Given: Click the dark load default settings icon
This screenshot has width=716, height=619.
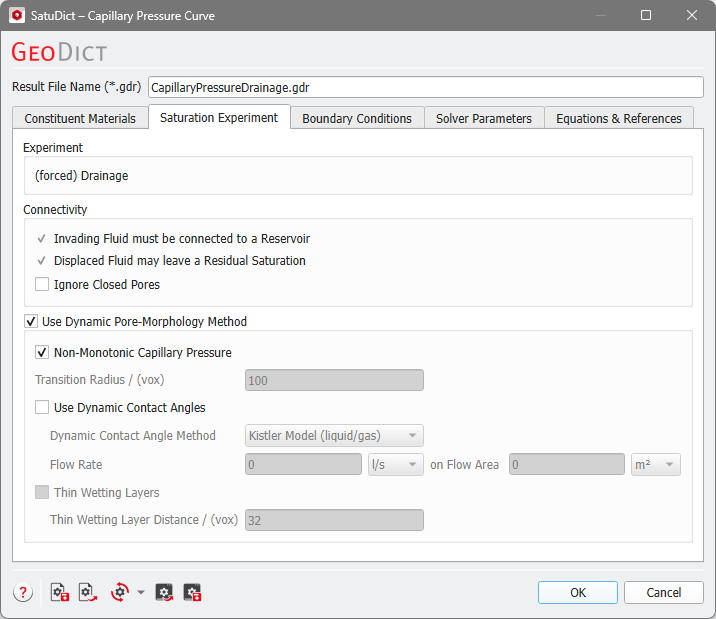Looking at the screenshot, I should click(165, 592).
